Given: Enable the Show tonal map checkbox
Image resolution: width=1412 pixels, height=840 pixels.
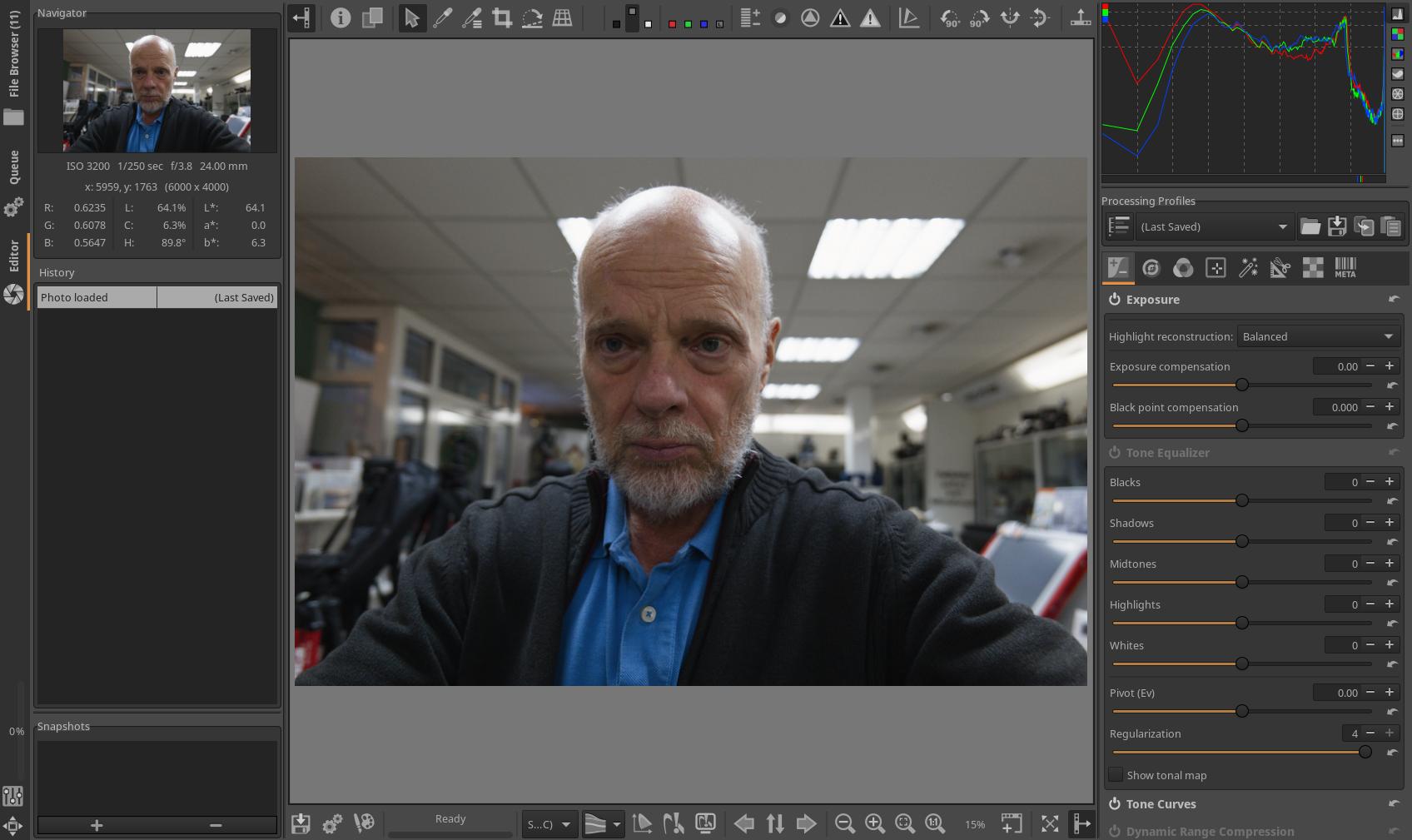Looking at the screenshot, I should [x=1116, y=775].
